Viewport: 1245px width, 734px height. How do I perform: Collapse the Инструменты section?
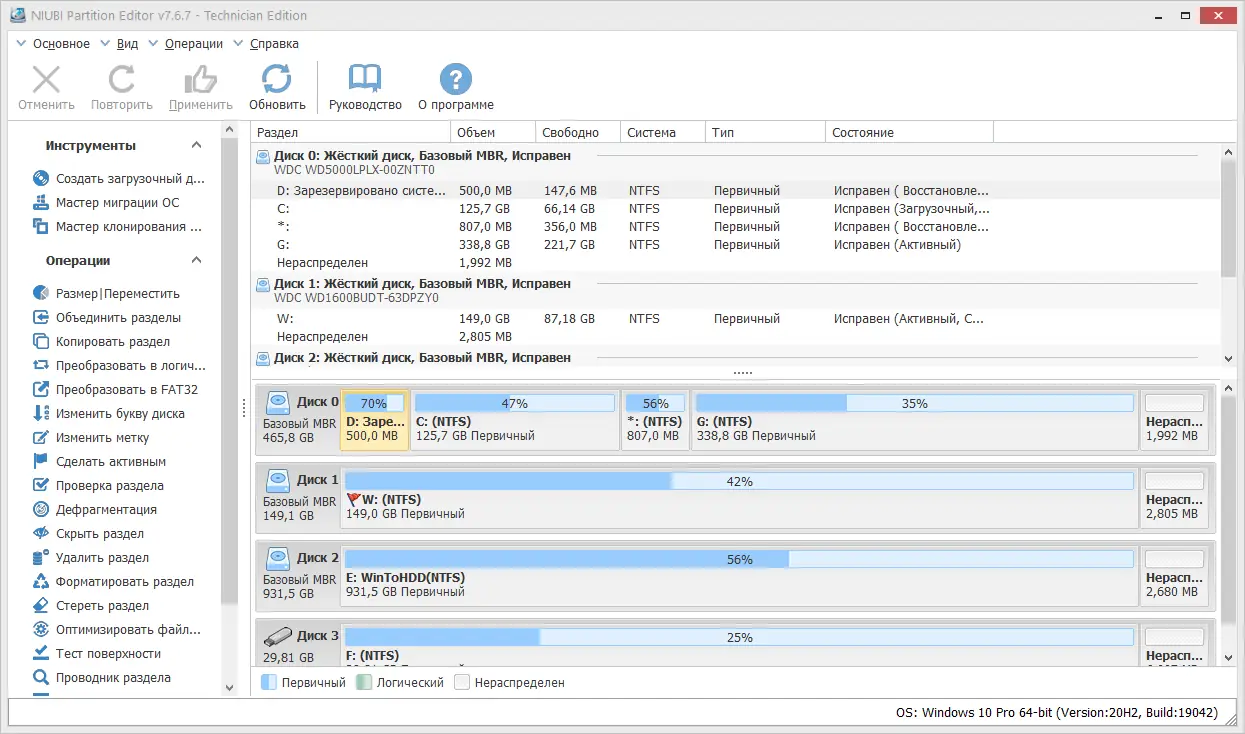pos(197,146)
